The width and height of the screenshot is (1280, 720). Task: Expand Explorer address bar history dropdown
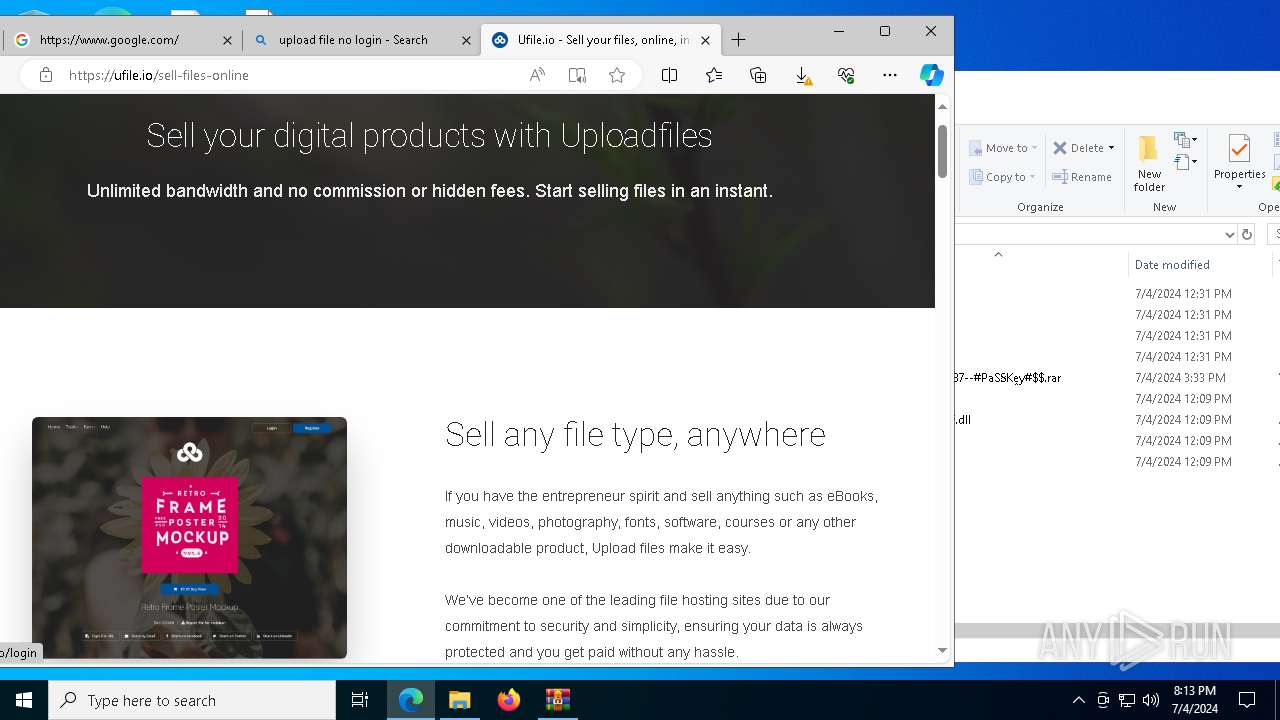click(x=1230, y=234)
